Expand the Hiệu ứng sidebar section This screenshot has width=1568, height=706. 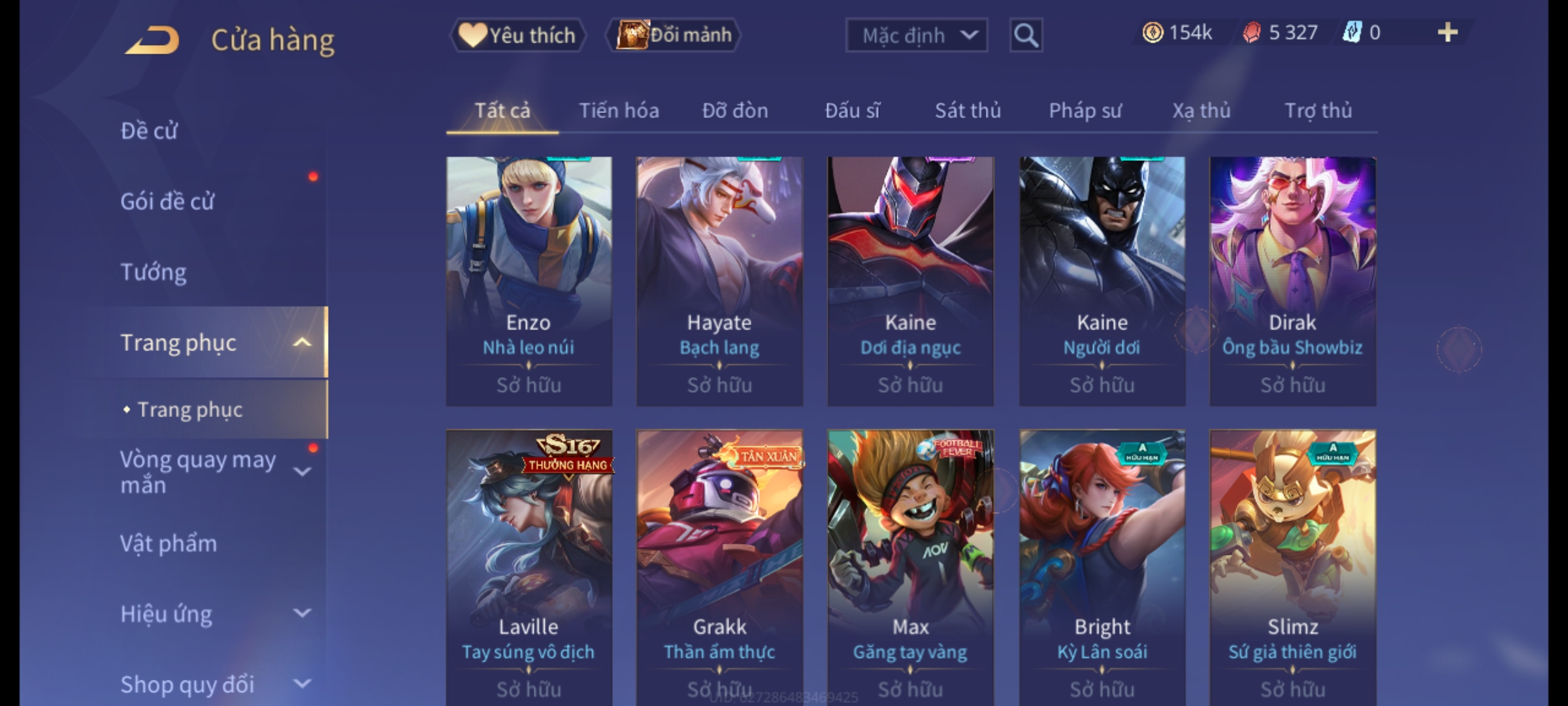click(x=302, y=613)
